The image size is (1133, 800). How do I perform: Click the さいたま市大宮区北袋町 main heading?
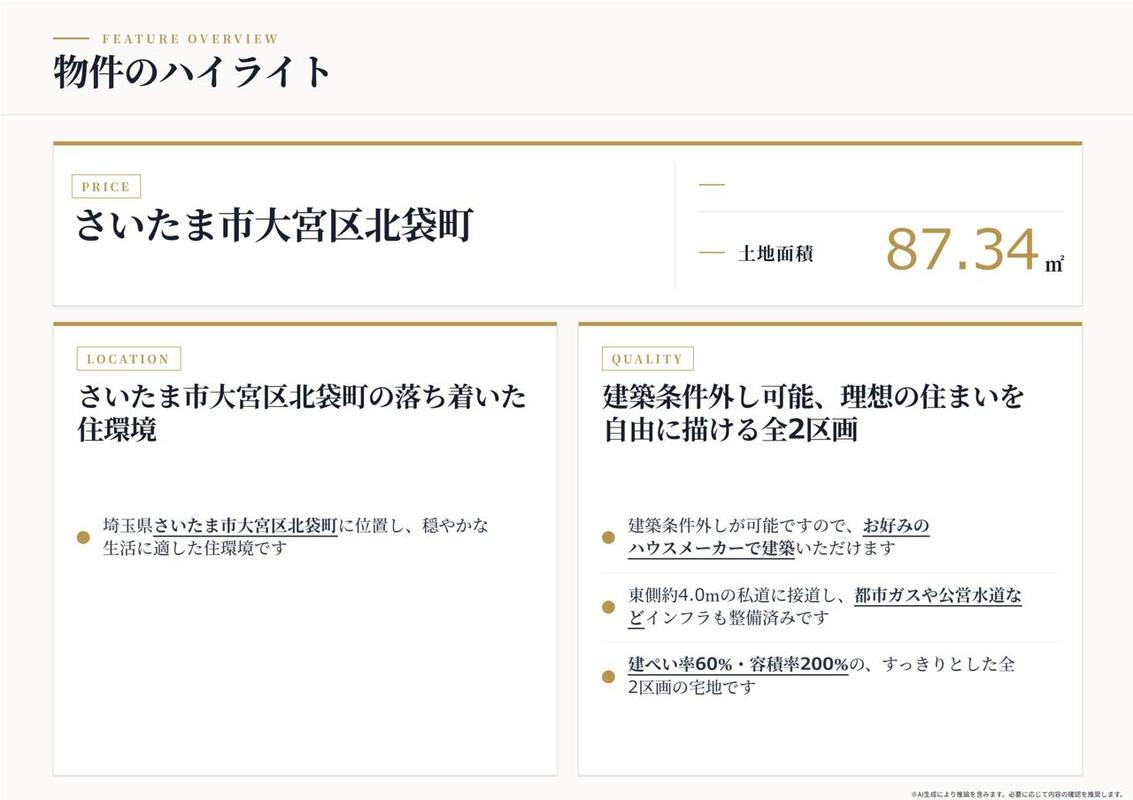click(275, 225)
